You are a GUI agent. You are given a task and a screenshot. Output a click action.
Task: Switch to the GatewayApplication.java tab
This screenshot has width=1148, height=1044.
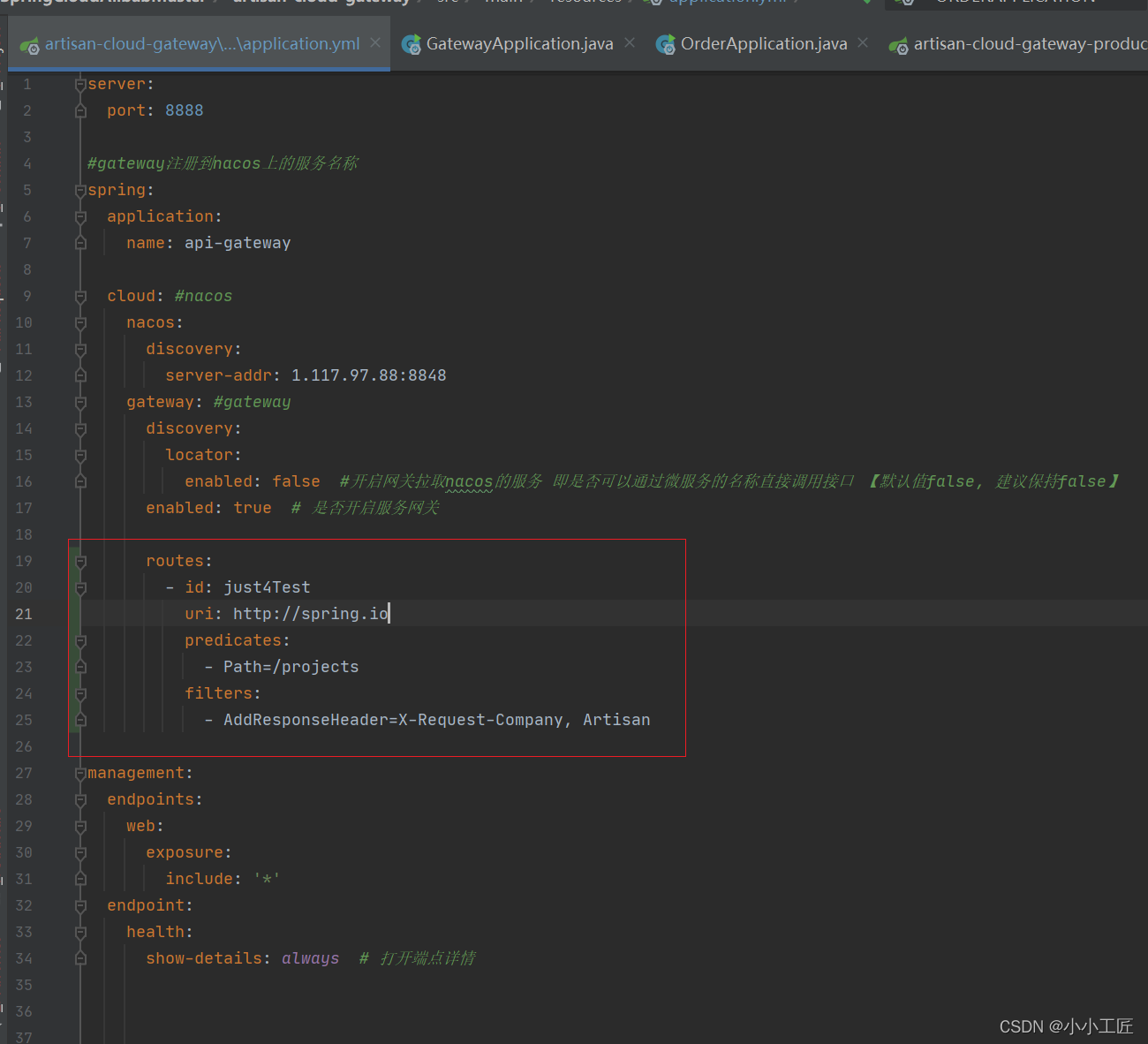pyautogui.click(x=519, y=44)
